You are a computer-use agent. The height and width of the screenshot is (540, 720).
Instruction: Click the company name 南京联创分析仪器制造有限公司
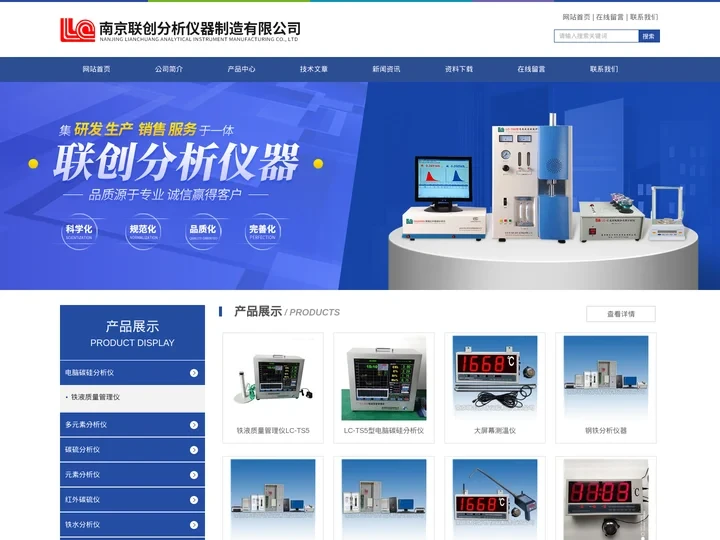[x=200, y=29]
